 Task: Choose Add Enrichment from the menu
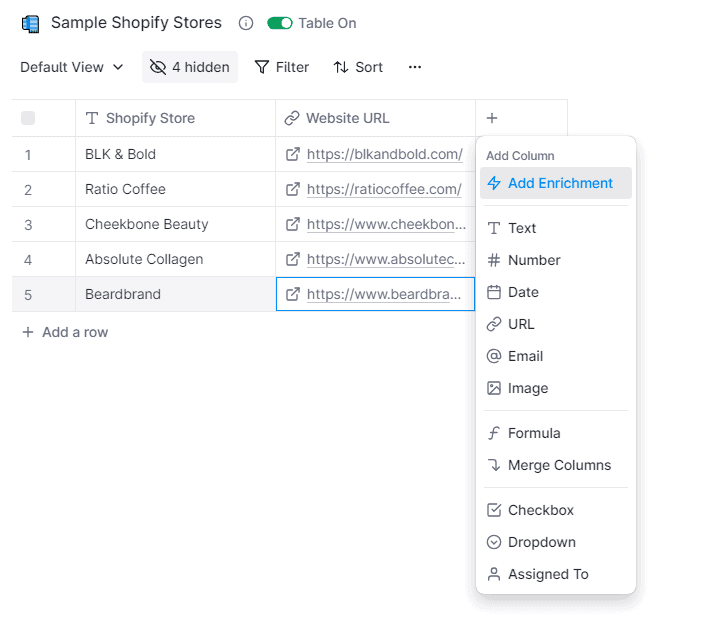coord(555,183)
